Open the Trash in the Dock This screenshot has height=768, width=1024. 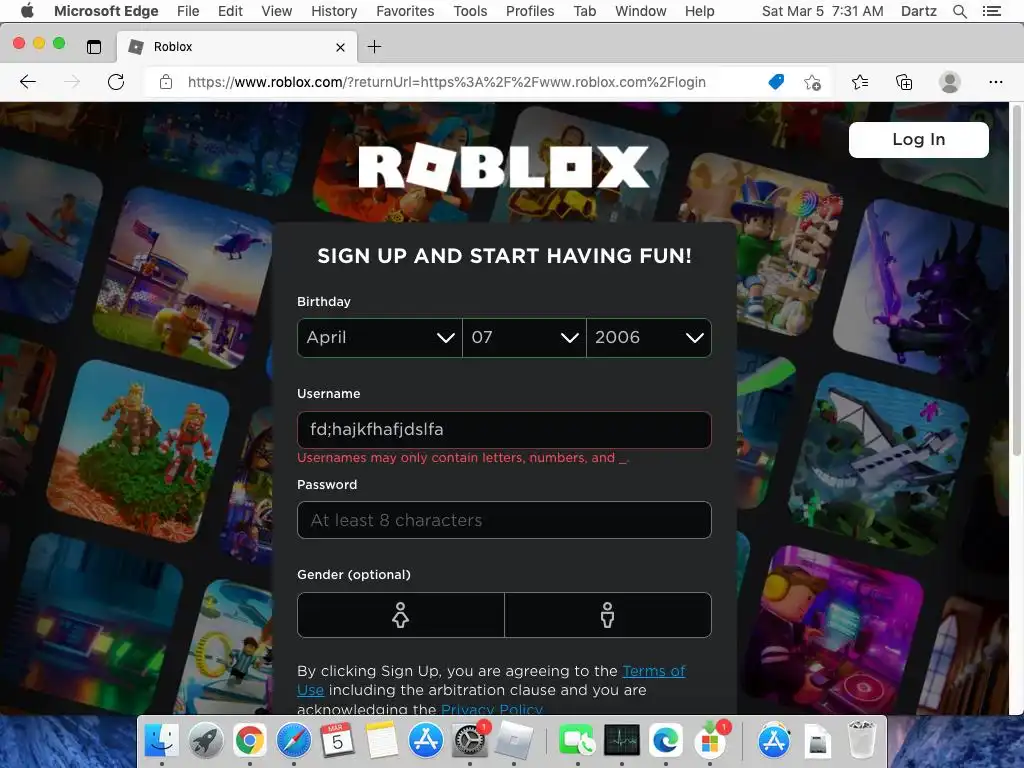click(x=862, y=741)
